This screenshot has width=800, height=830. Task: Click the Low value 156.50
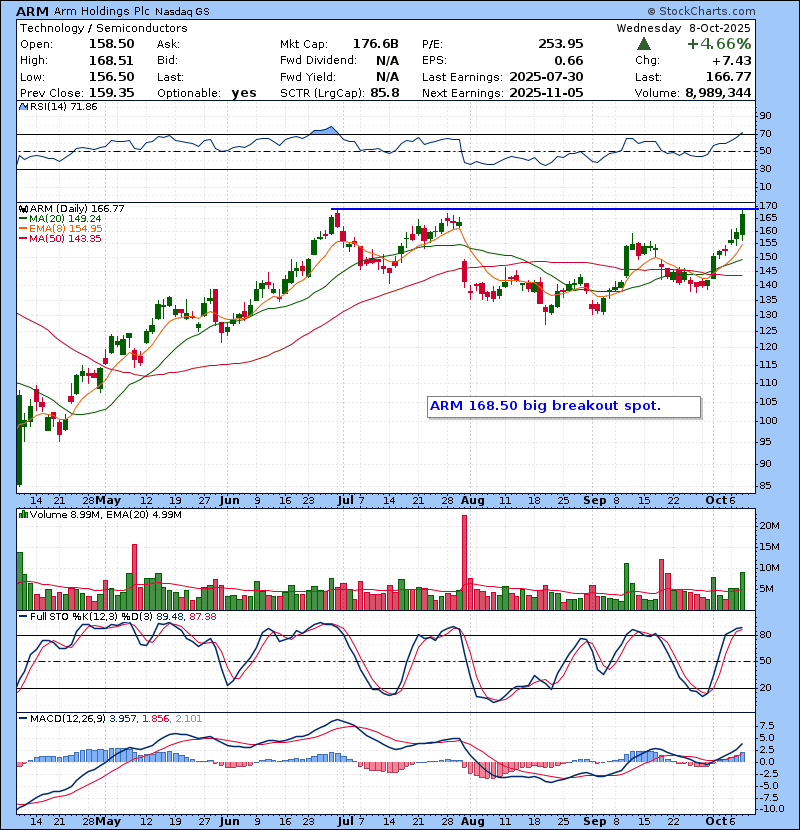[112, 77]
